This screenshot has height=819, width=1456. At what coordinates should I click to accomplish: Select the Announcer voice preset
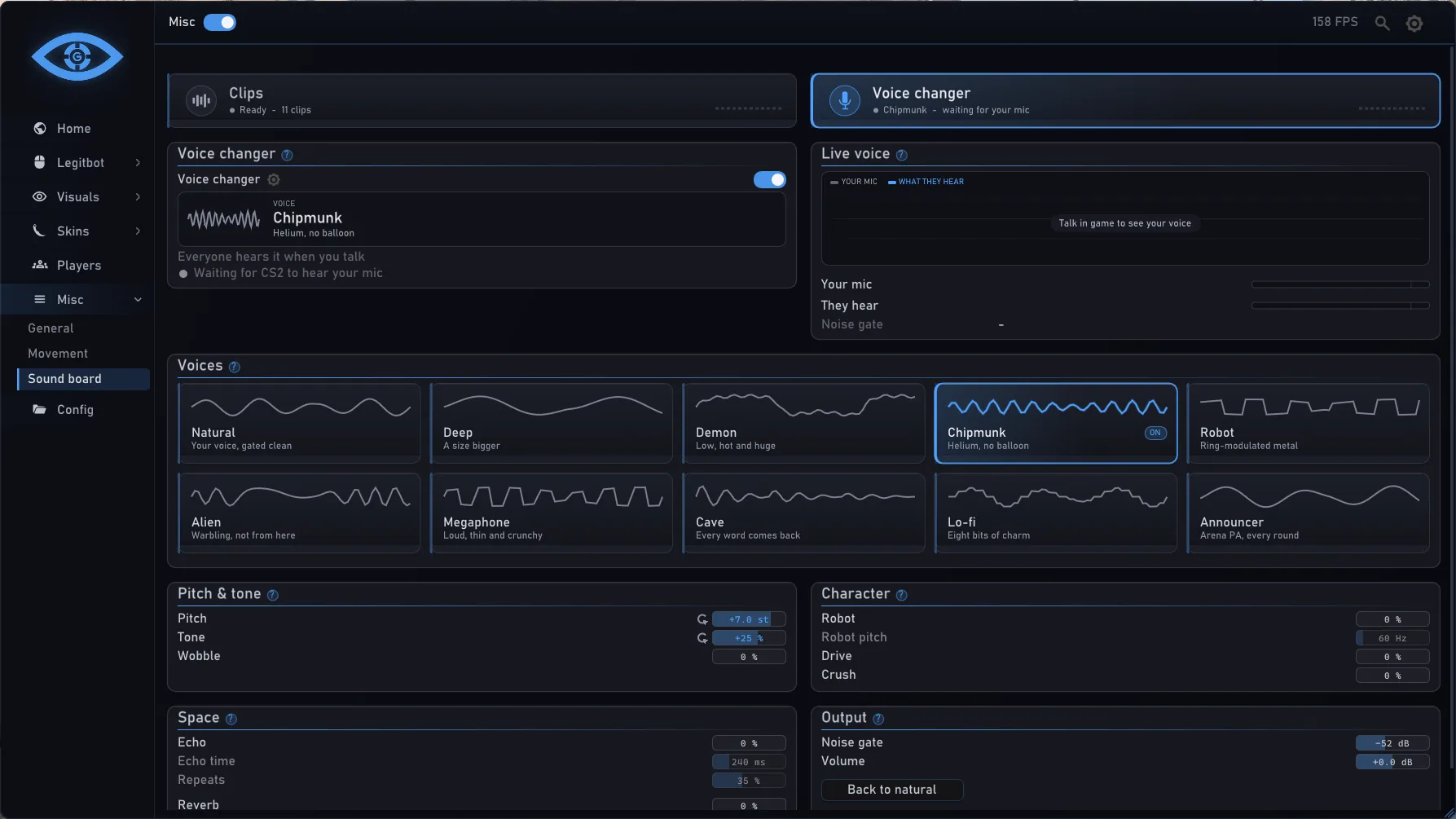click(1308, 513)
